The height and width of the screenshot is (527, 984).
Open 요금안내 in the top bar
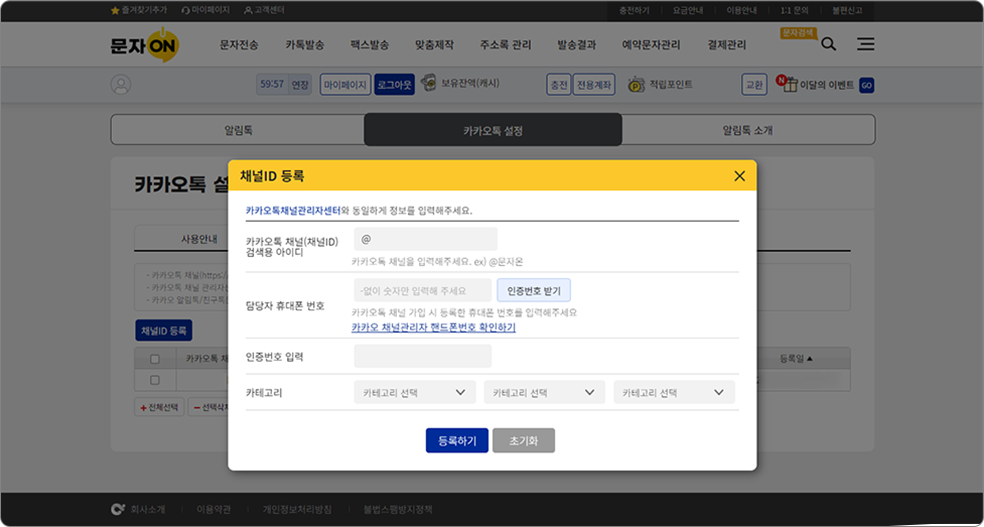tap(688, 11)
